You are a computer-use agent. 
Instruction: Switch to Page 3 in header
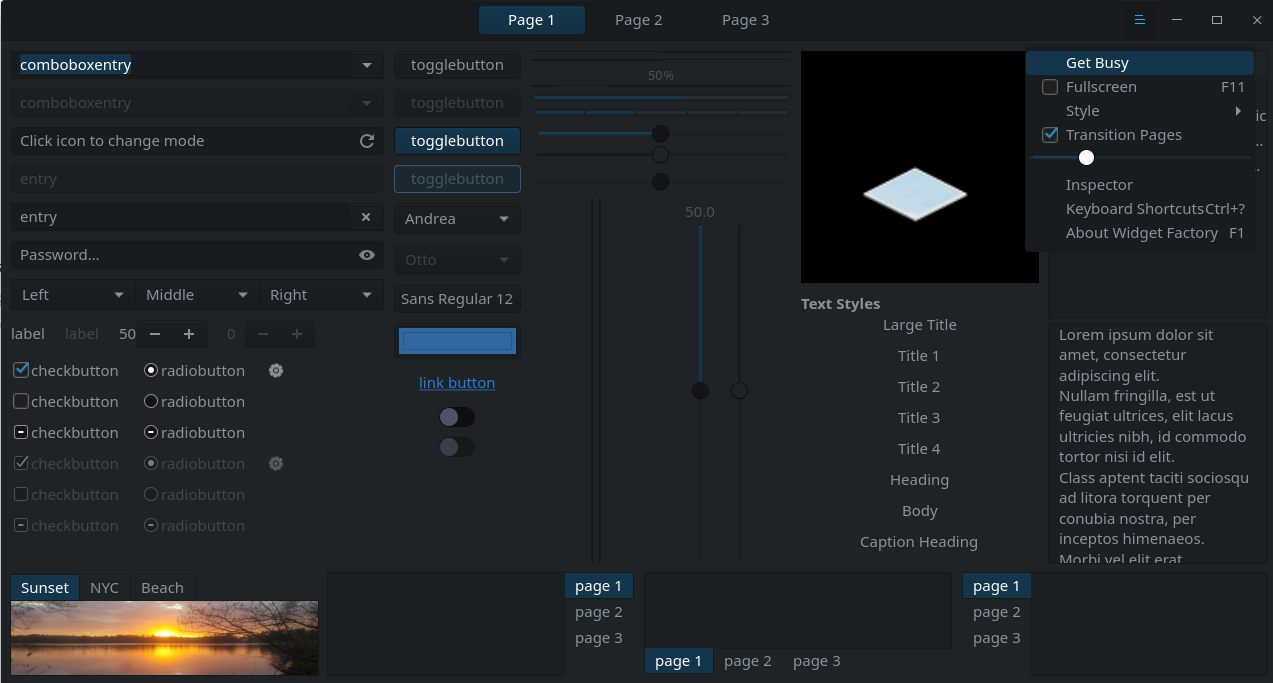[x=746, y=20]
